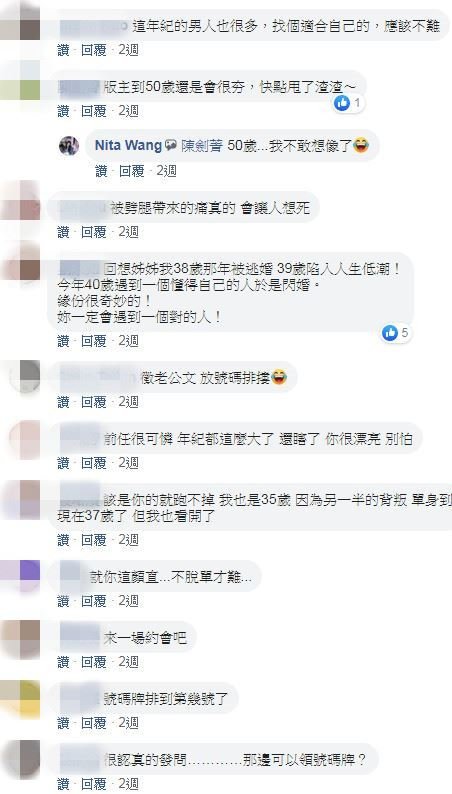Open the blurred avatar beside the 號碼牌排到第幾號 comment
The height and width of the screenshot is (794, 452).
20,699
